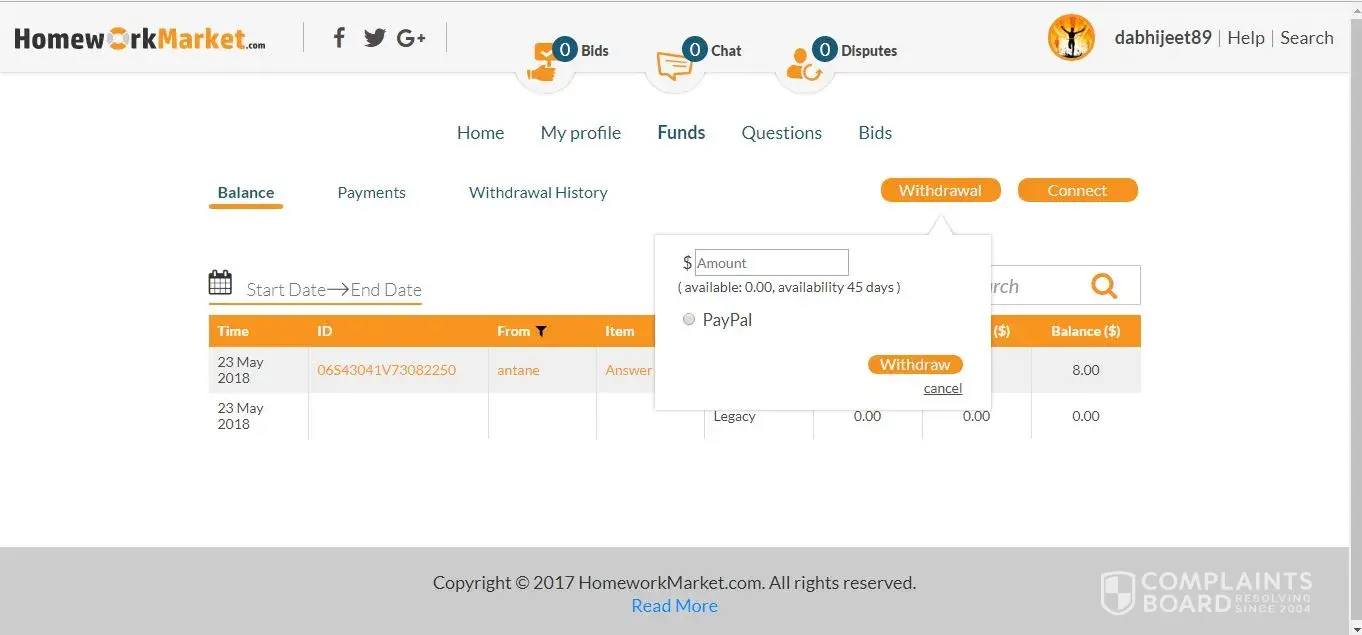
Task: Open the HomeworkMarket.com logo
Action: [140, 39]
